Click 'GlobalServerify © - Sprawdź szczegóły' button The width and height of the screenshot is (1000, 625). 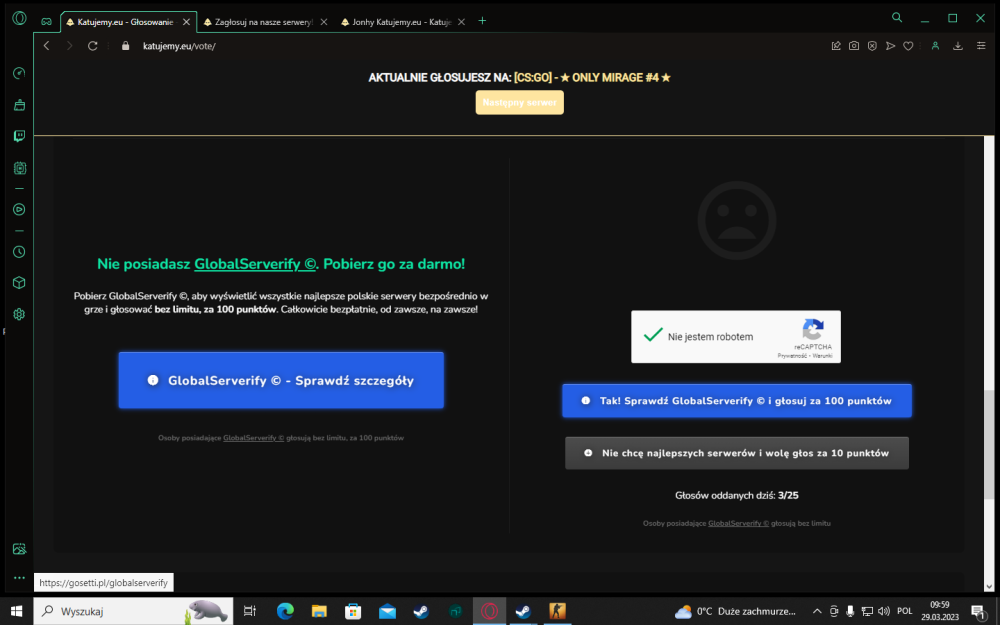[281, 380]
